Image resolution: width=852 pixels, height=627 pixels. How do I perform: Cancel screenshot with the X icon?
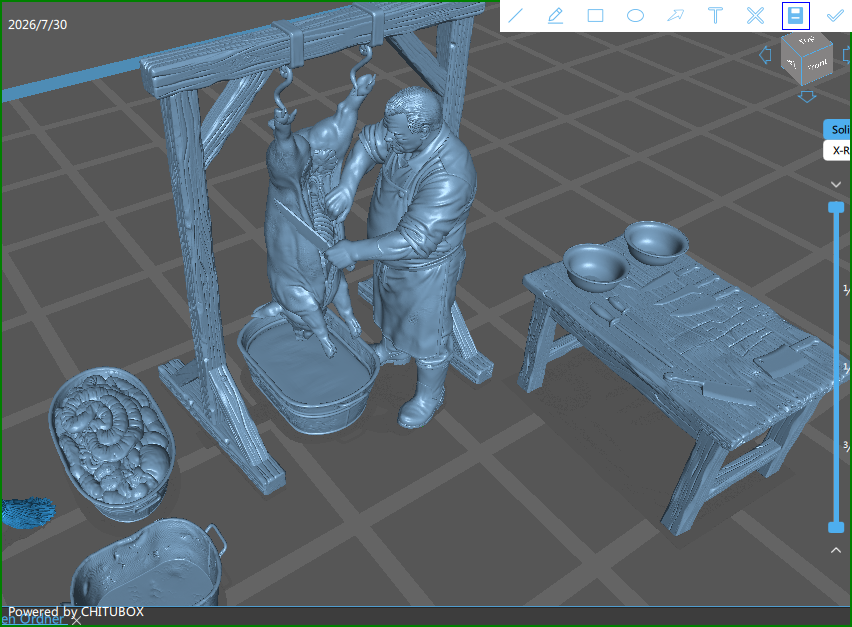755,16
